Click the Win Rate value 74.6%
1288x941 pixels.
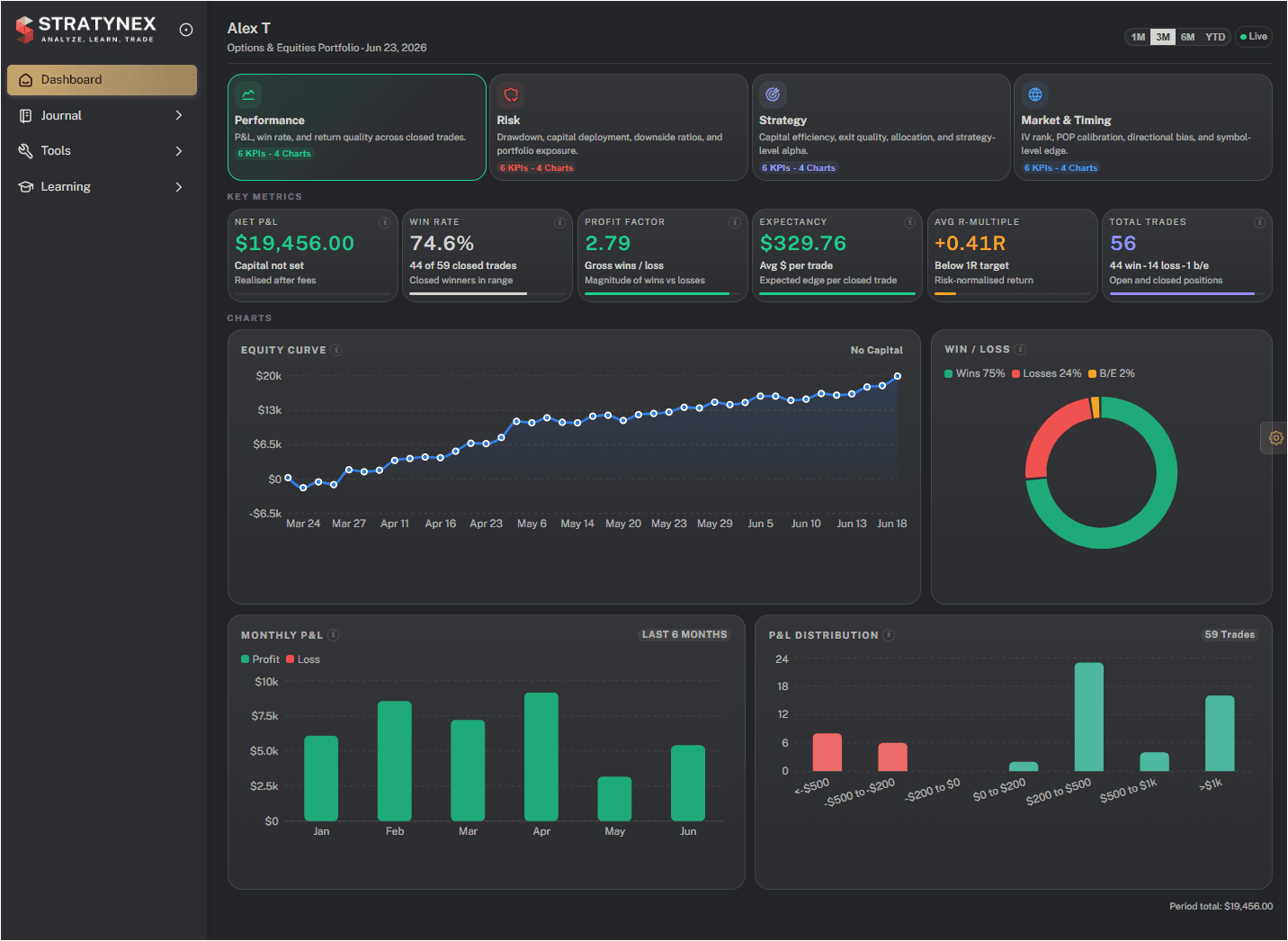(442, 244)
